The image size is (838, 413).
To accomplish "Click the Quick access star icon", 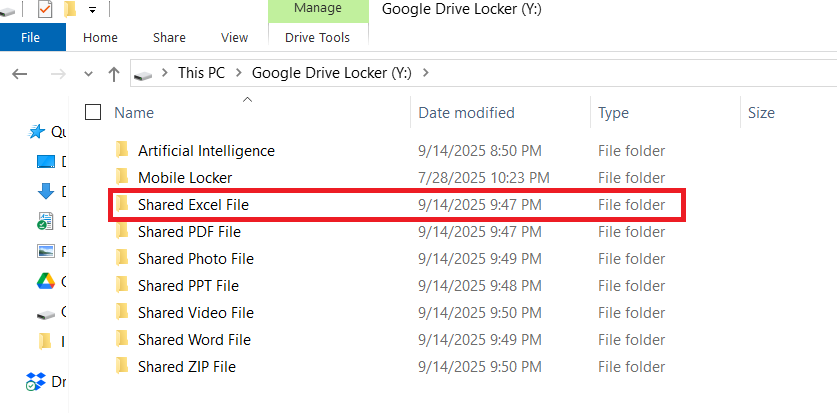I will click(37, 131).
